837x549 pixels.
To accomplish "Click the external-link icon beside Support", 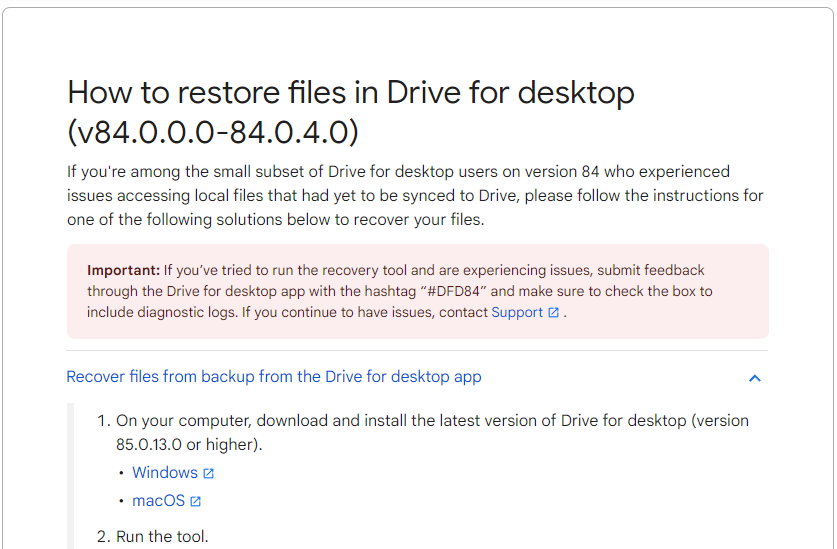I will [553, 313].
